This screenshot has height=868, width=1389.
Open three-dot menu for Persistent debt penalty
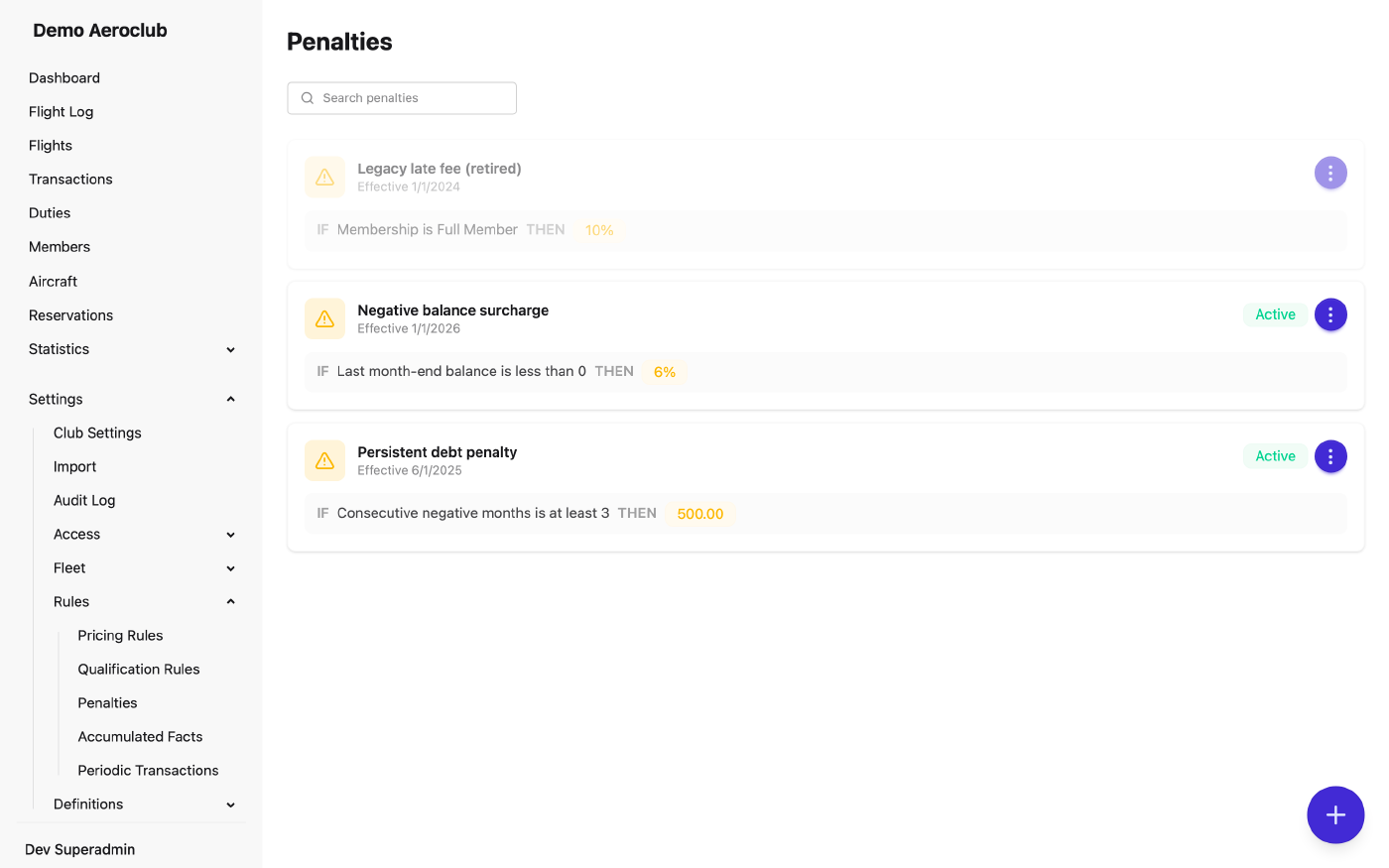[1329, 456]
